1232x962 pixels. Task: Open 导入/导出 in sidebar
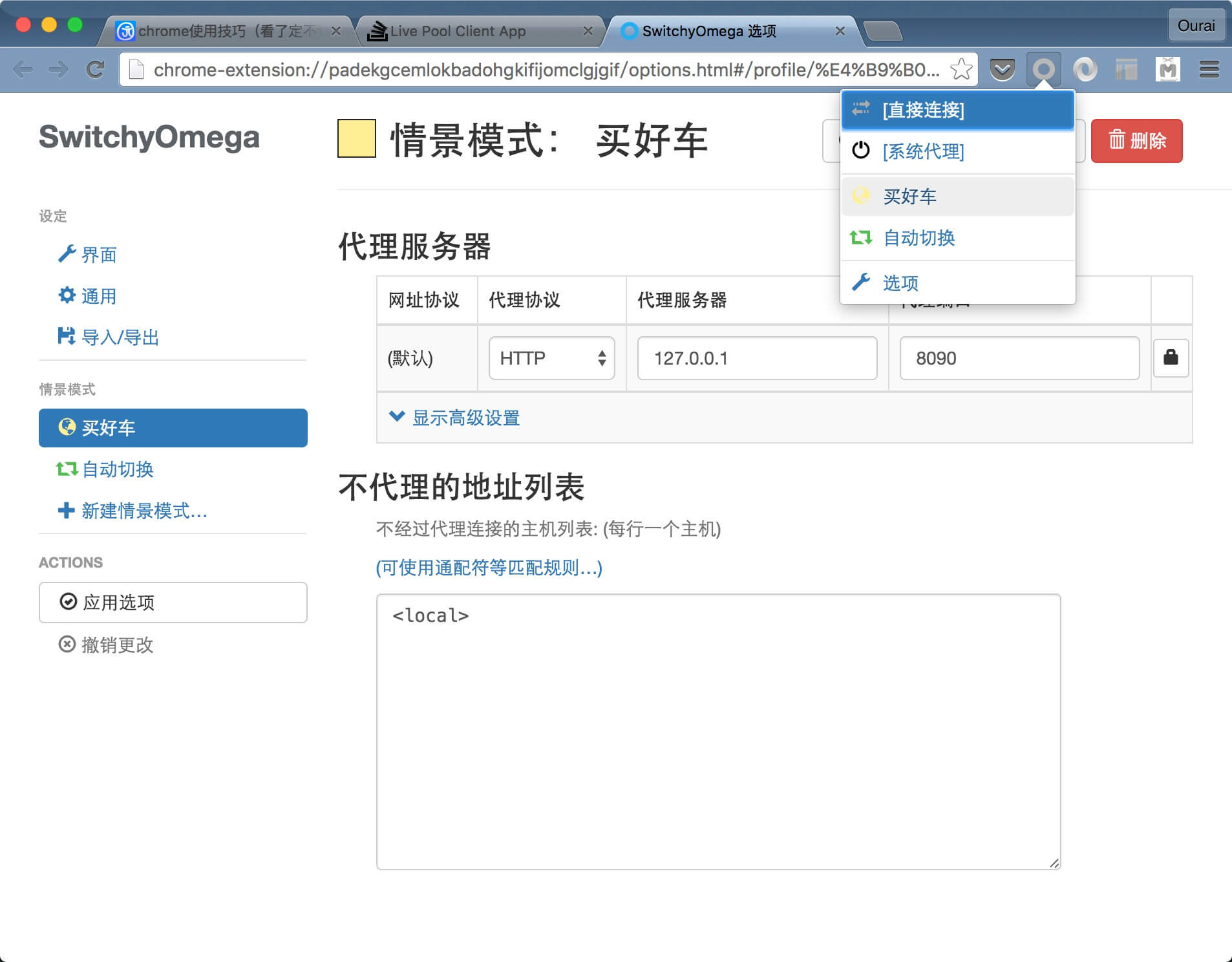tap(108, 337)
